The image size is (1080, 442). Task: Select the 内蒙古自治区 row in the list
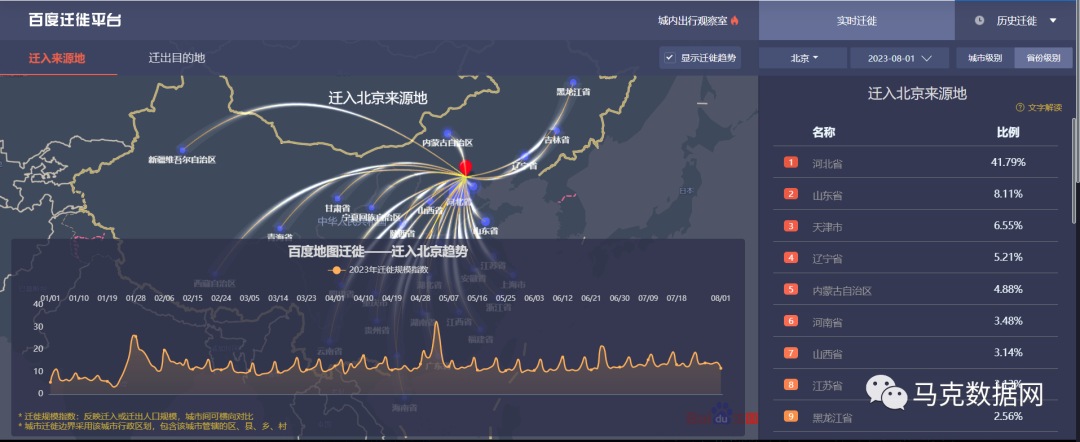pyautogui.click(x=915, y=290)
